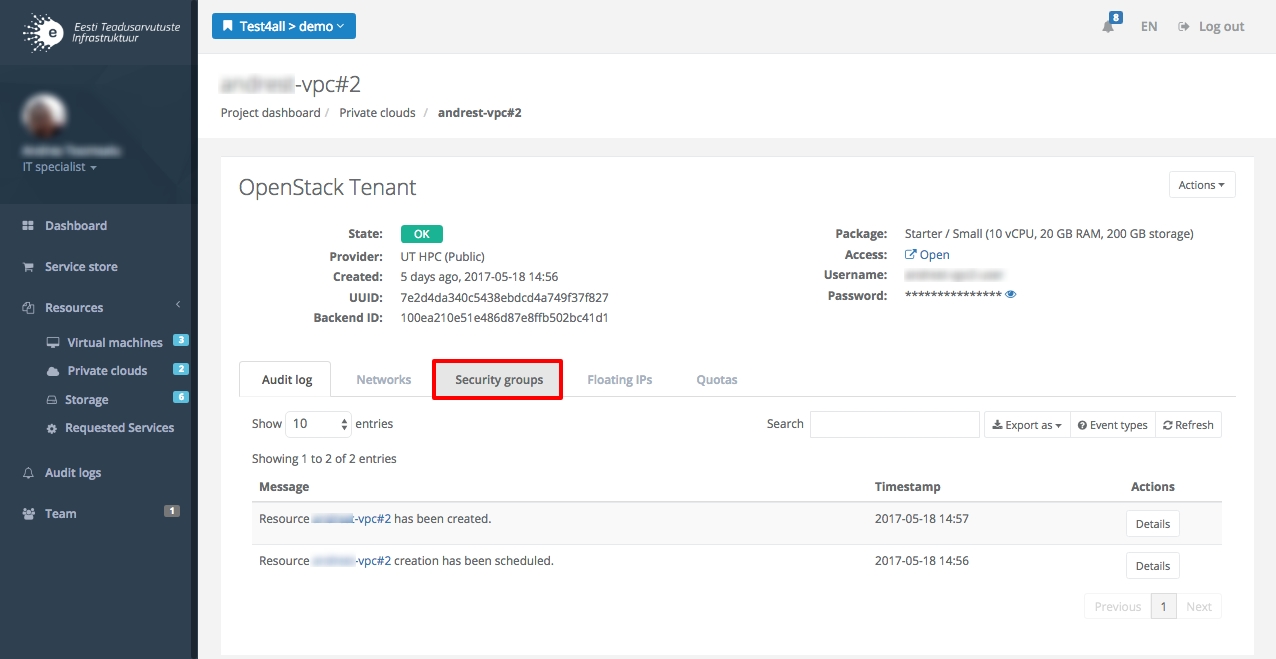Screen dimensions: 1276x659
Task: Click the Private clouds cloud icon
Action: pos(53,371)
